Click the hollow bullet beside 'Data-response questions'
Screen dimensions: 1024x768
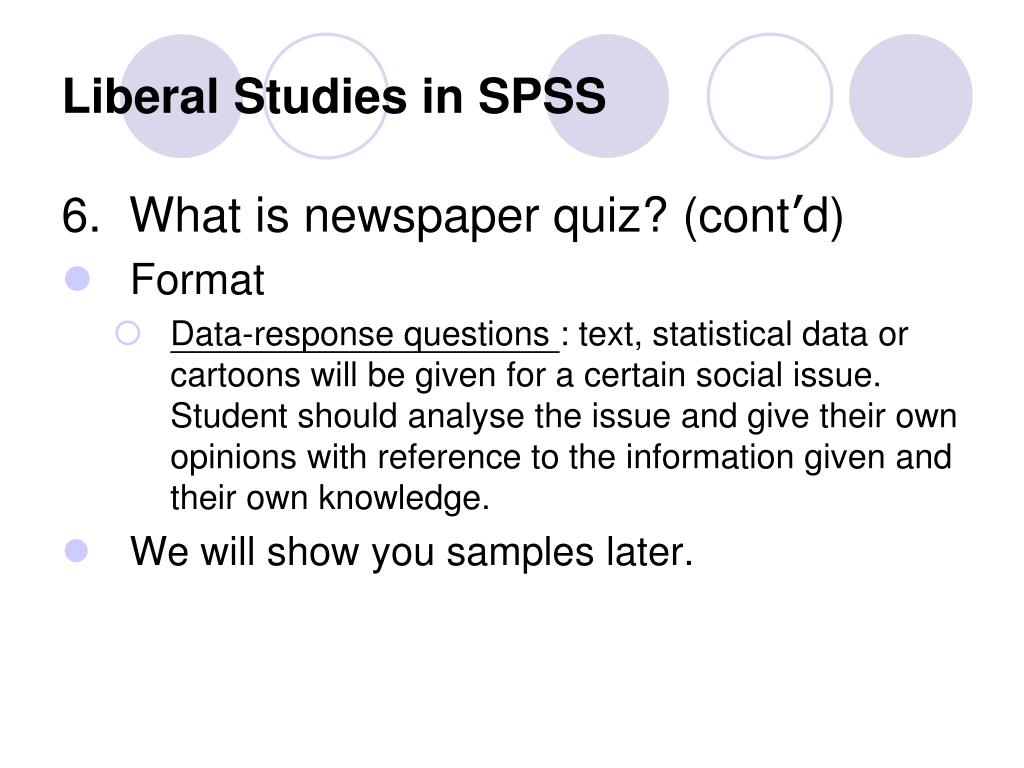tap(127, 333)
